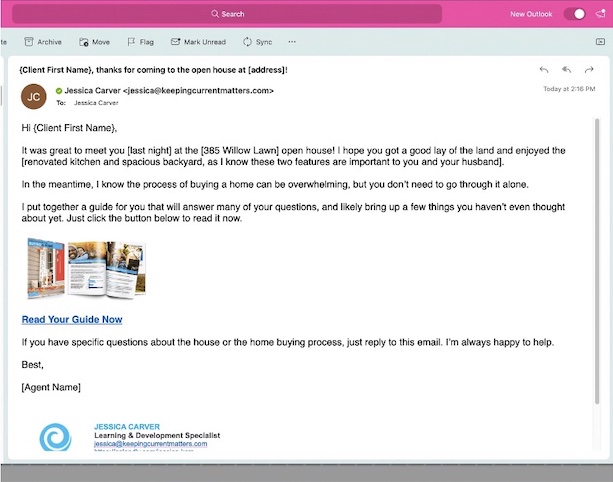Viewport: 613px width, 482px height.
Task: Click the Archive toolbar button
Action: click(42, 42)
